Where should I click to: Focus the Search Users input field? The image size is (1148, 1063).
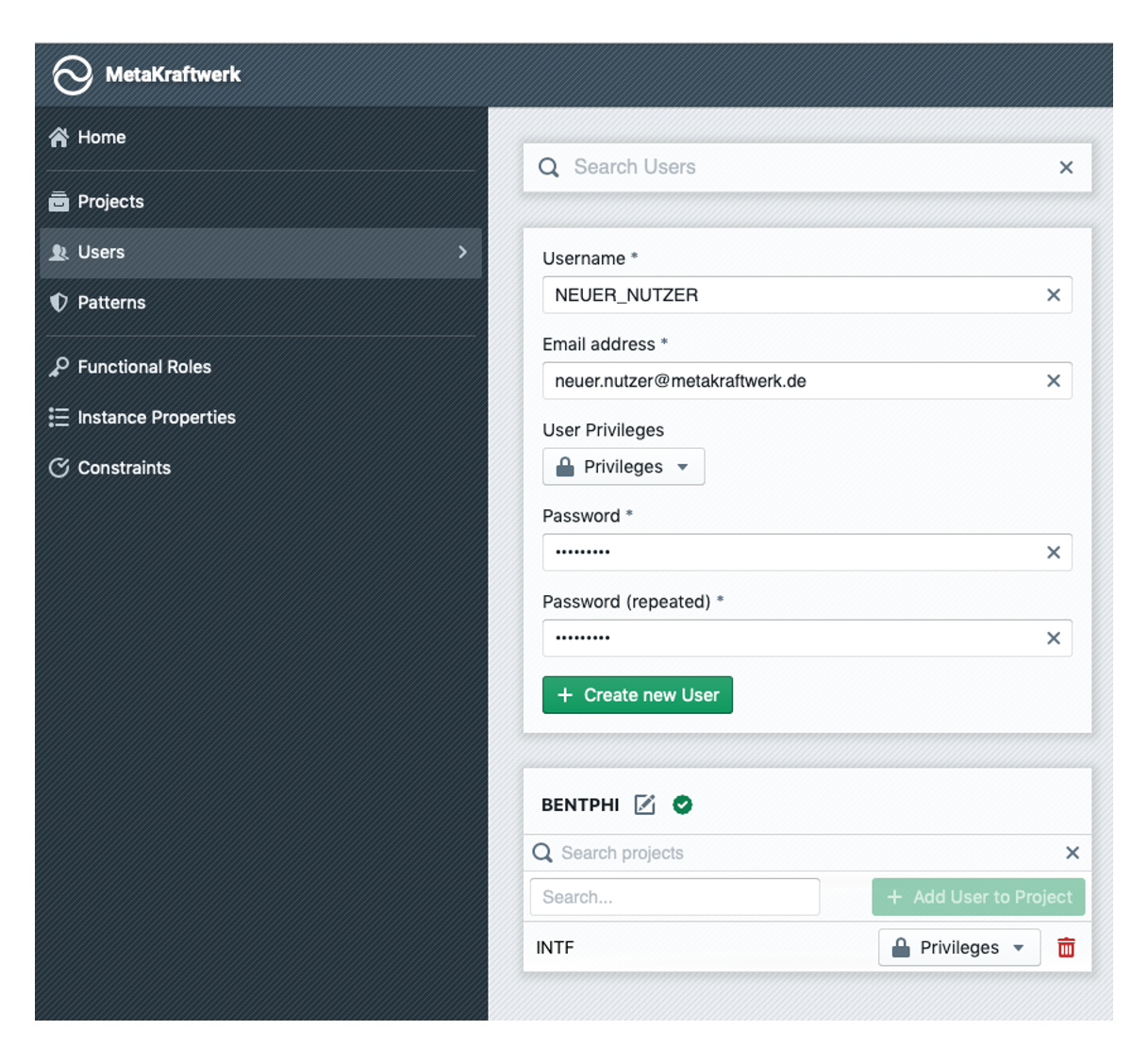(x=802, y=167)
